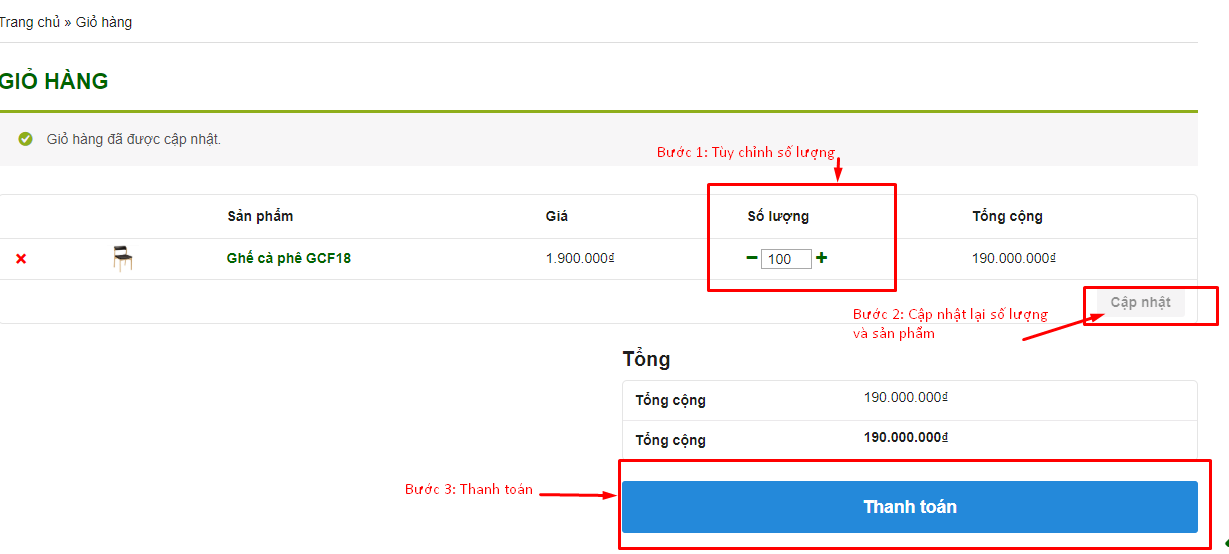Click the Giá column header
Image resolution: width=1229 pixels, height=554 pixels.
click(557, 216)
